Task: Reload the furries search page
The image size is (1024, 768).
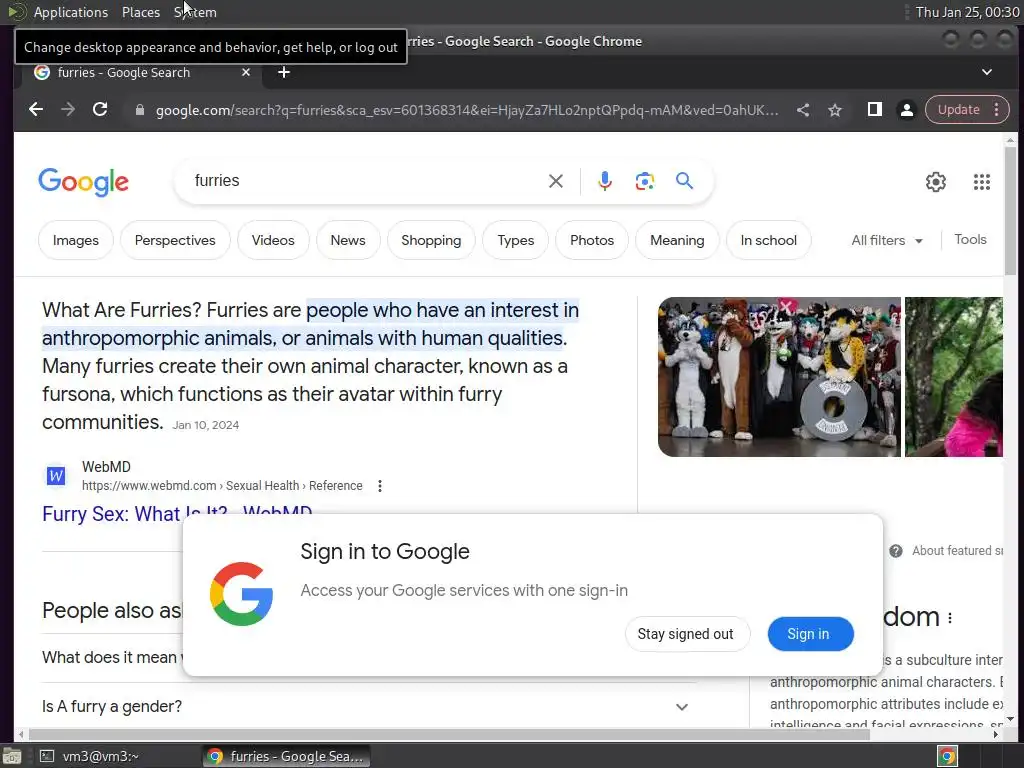Action: (x=100, y=110)
